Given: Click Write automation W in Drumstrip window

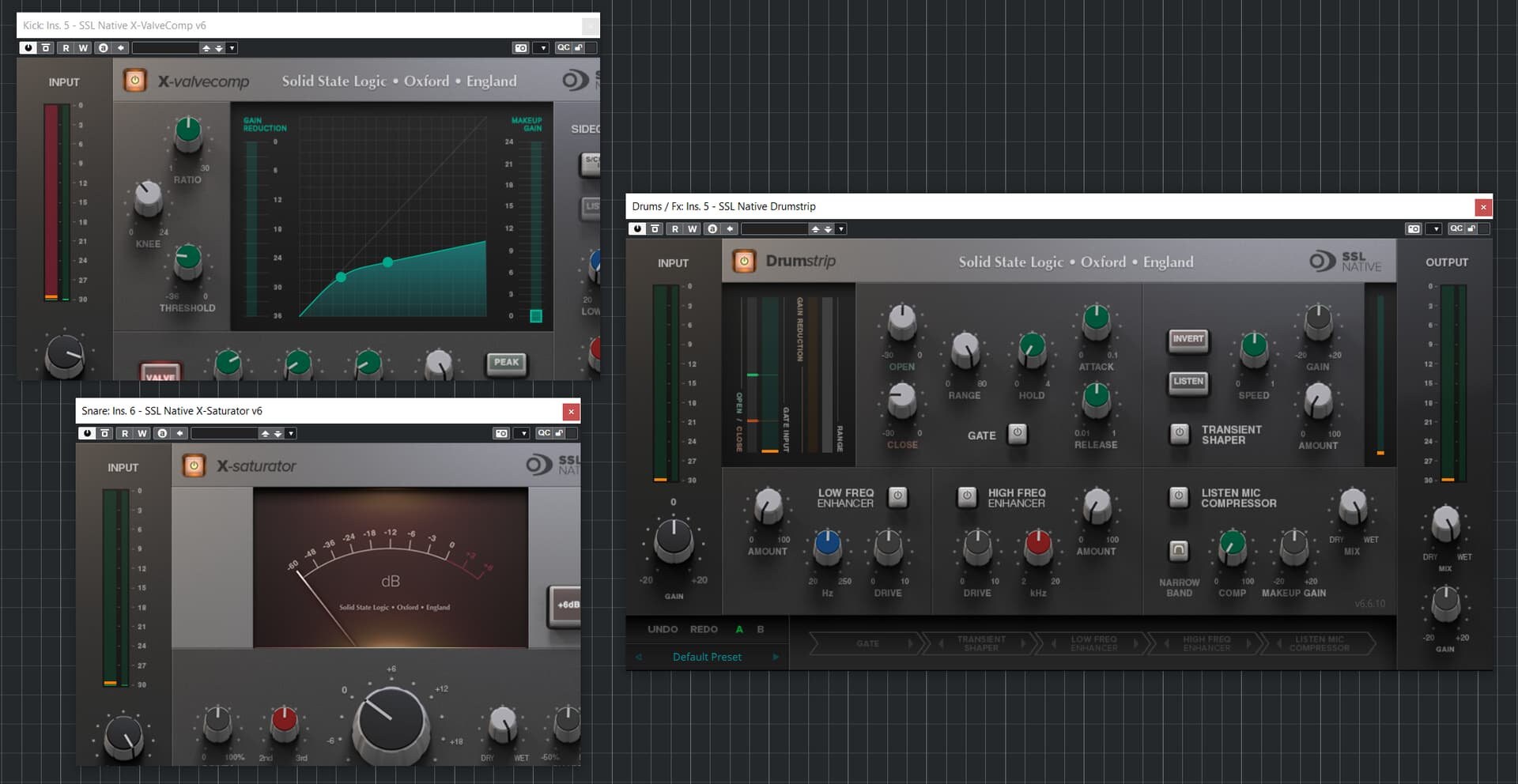Looking at the screenshot, I should (693, 228).
